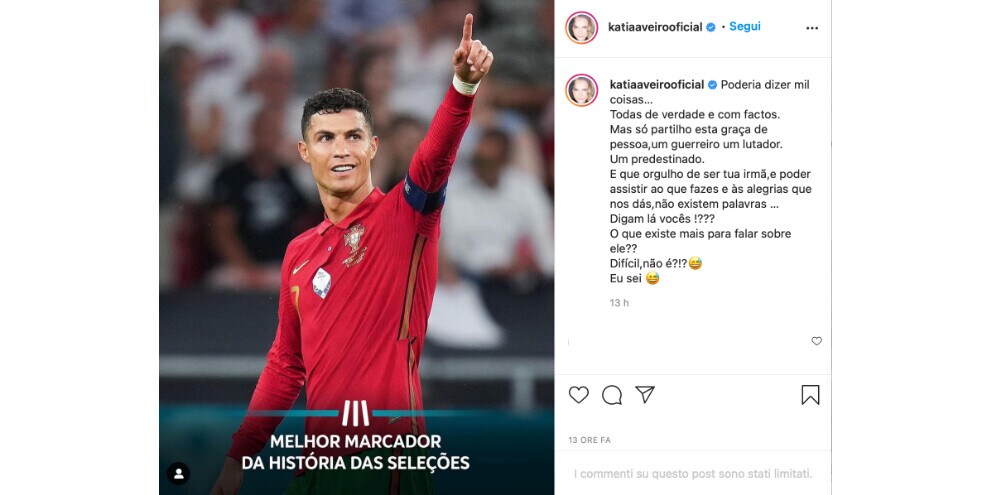The width and height of the screenshot is (990, 495).
Task: Share the post via paper plane icon
Action: coord(645,395)
